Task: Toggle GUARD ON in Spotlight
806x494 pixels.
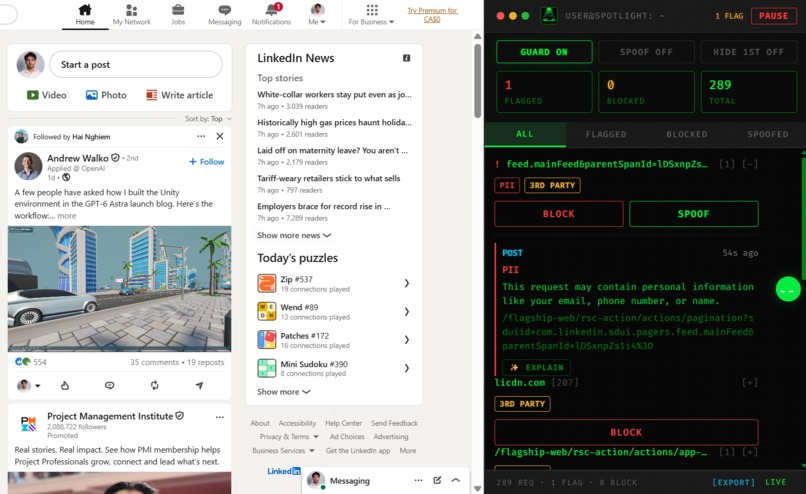Action: [x=544, y=52]
